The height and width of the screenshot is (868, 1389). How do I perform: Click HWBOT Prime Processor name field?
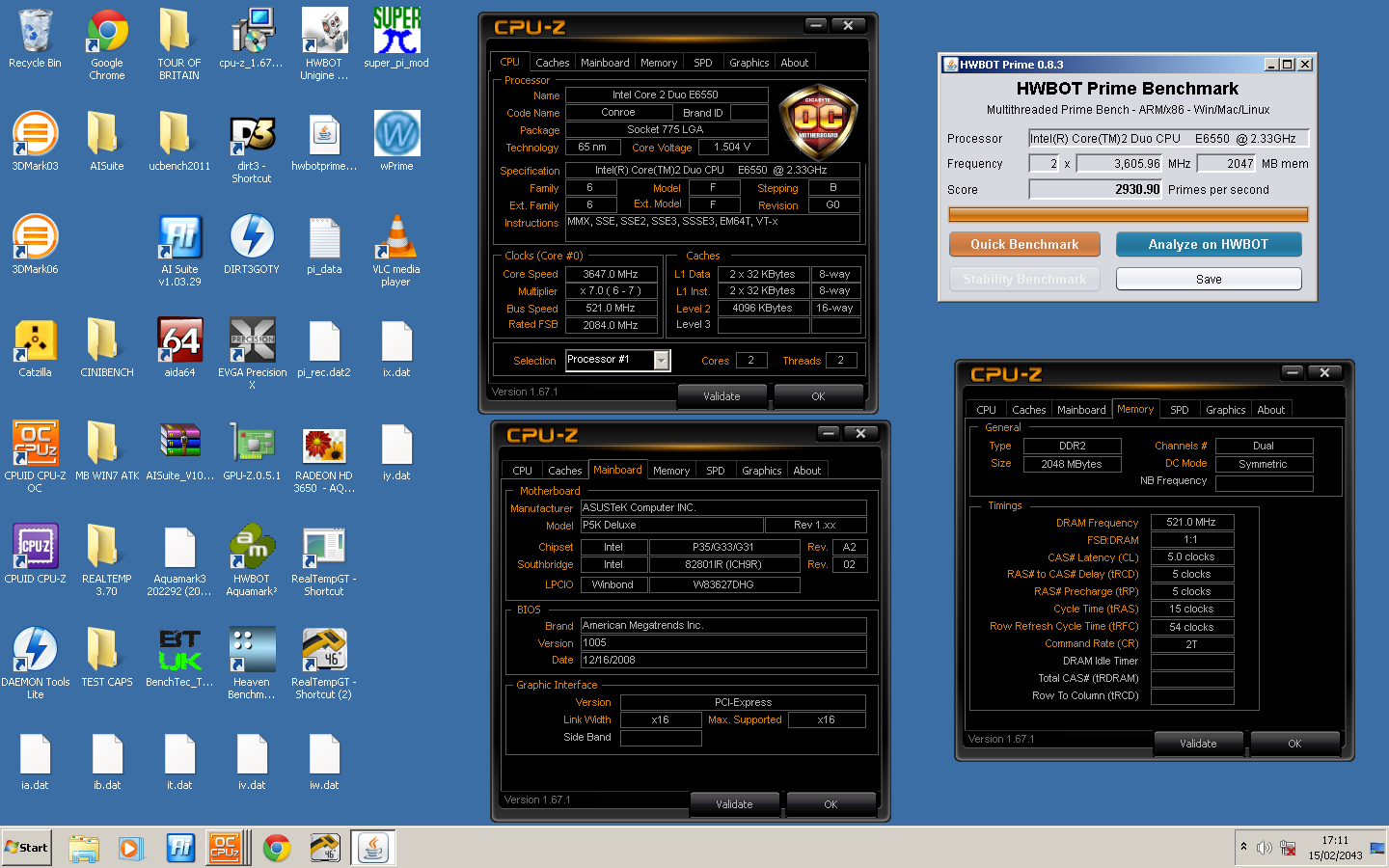pyautogui.click(x=1168, y=139)
